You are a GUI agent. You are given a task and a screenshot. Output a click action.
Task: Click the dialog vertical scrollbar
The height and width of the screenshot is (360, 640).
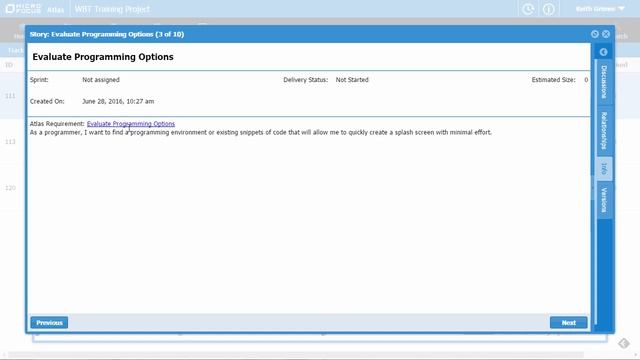tap(596, 192)
